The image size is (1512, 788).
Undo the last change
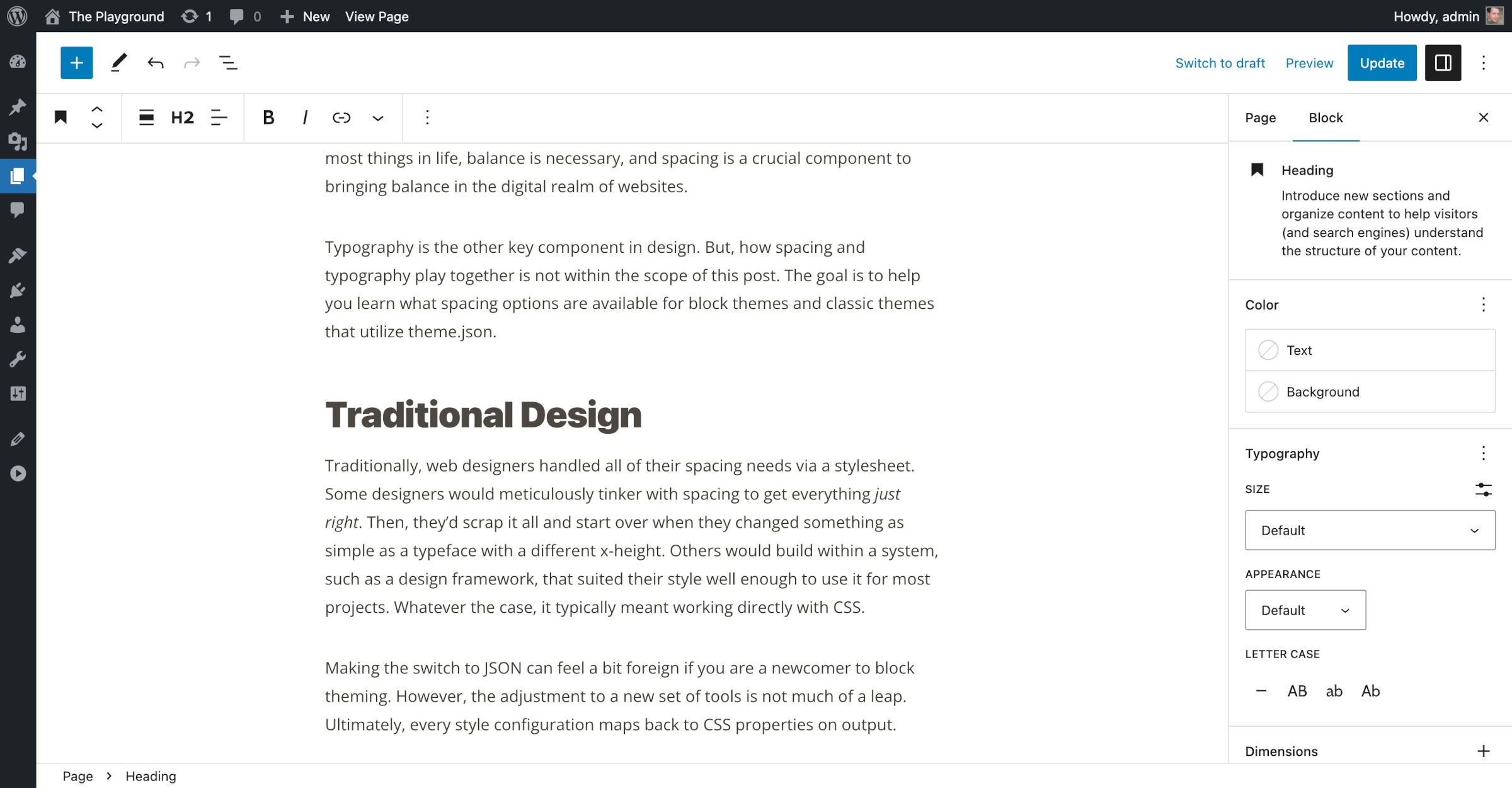click(156, 62)
